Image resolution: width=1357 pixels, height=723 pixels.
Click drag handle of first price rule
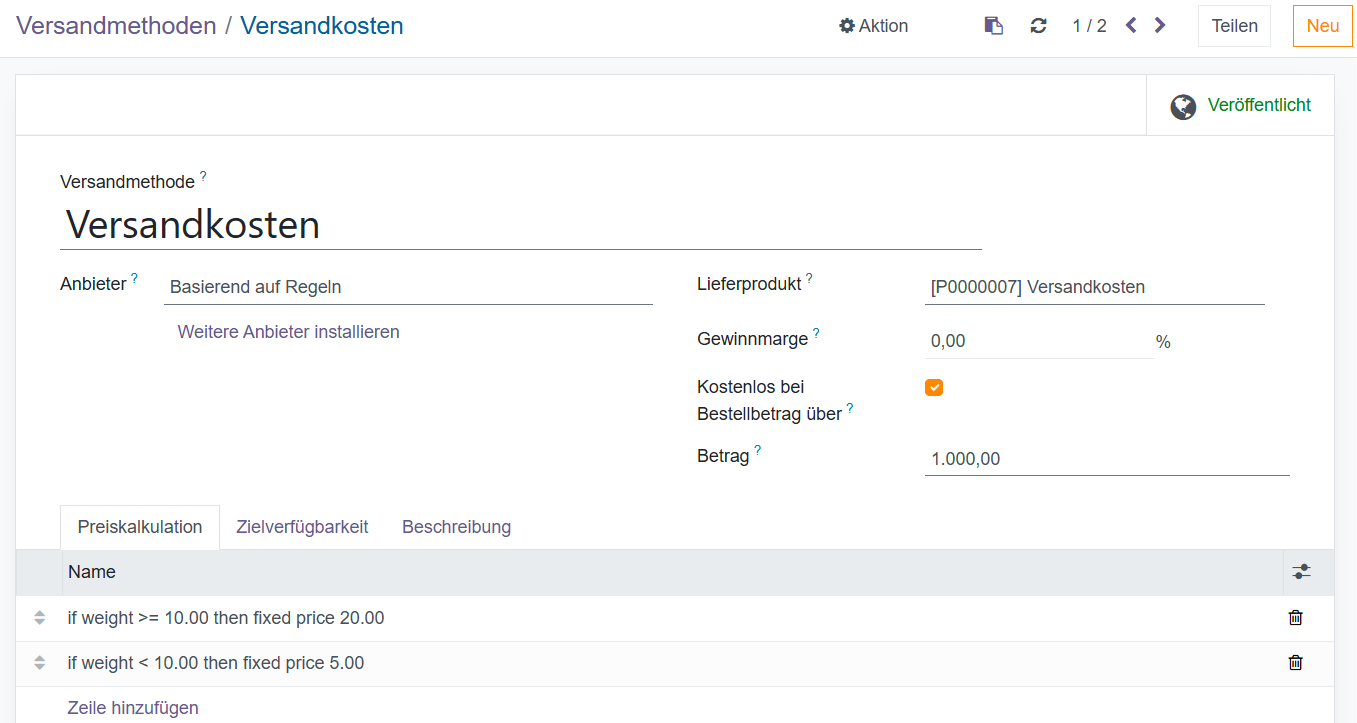pyautogui.click(x=40, y=618)
